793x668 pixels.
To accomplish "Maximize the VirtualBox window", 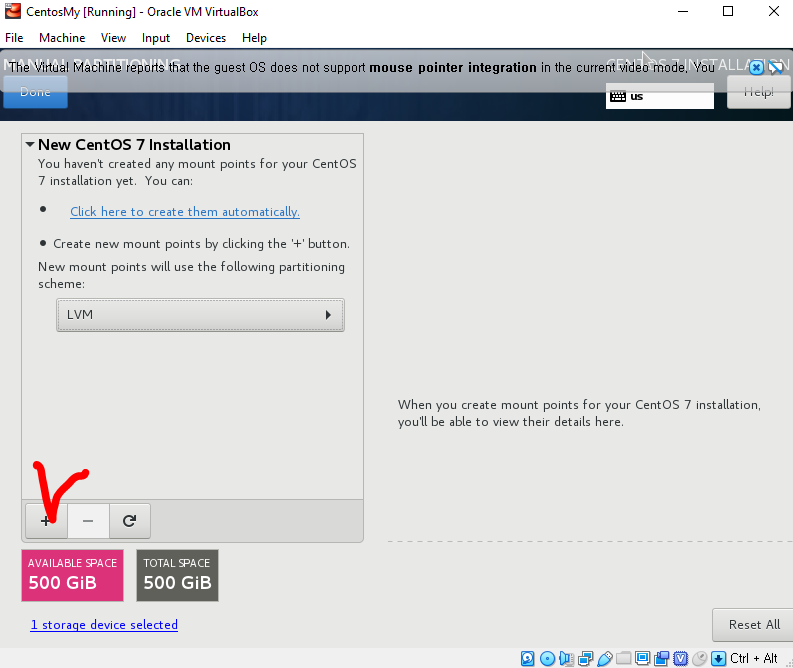I will [x=728, y=11].
